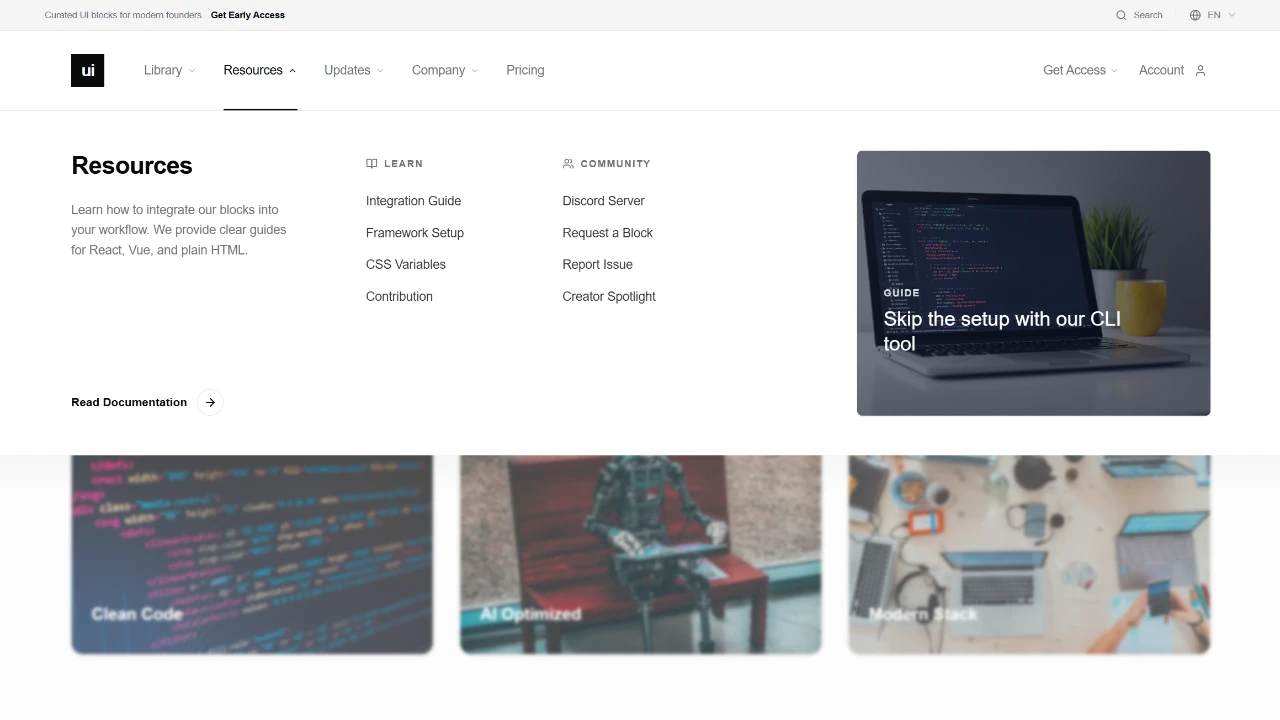The height and width of the screenshot is (720, 1280).
Task: Click the black 'ui' logo
Action: 87,70
